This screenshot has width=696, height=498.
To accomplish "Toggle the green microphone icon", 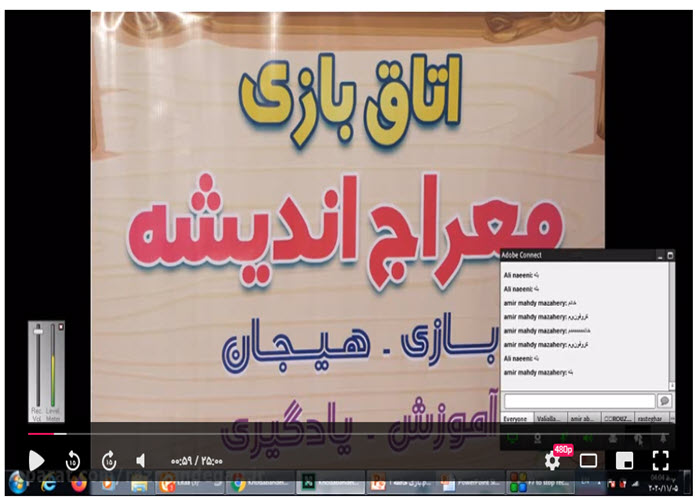I will 563,439.
